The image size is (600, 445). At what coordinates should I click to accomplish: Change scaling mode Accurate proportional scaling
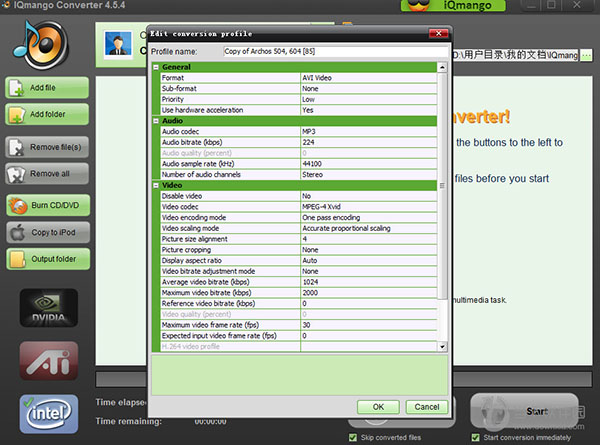pyautogui.click(x=368, y=228)
